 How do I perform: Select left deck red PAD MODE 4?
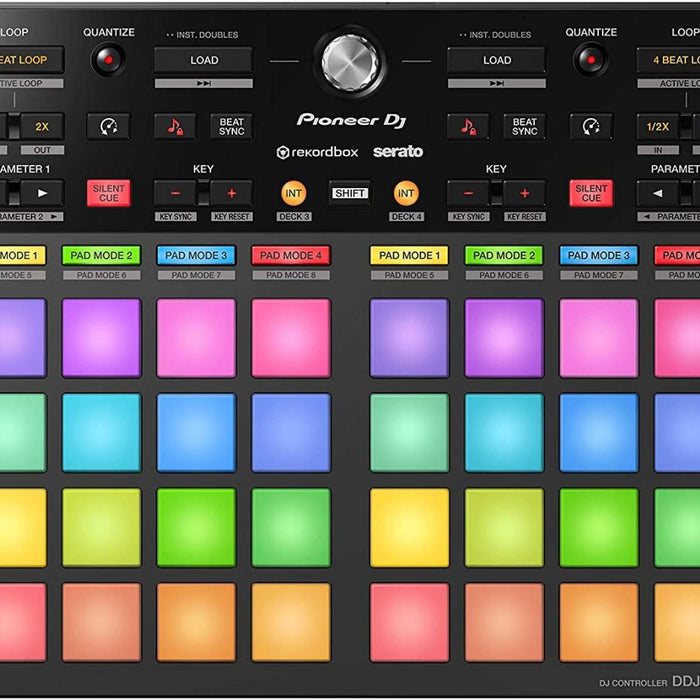tap(291, 255)
